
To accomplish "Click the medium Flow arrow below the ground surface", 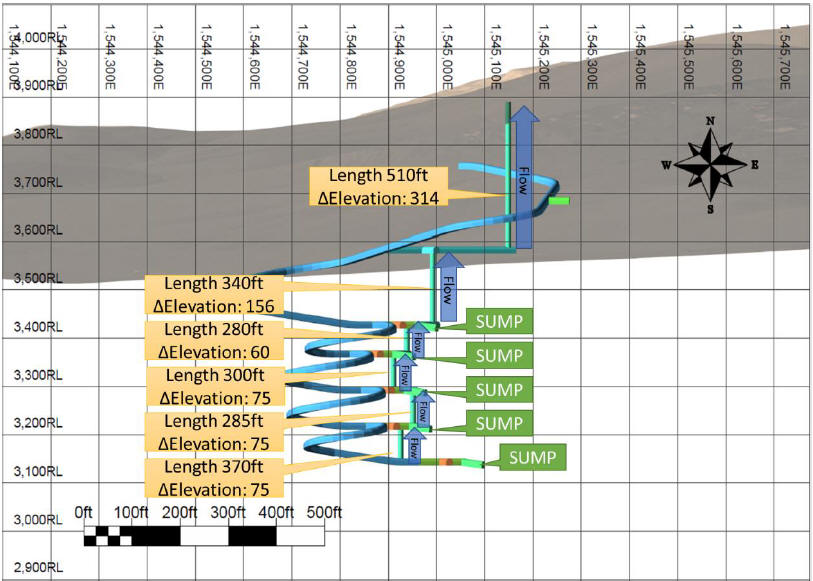I will pos(448,286).
